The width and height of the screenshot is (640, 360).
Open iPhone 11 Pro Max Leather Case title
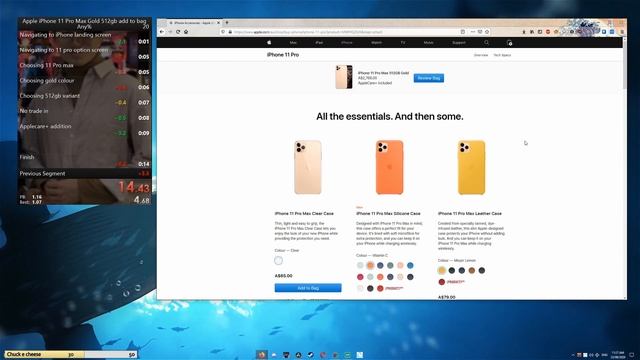(470, 213)
